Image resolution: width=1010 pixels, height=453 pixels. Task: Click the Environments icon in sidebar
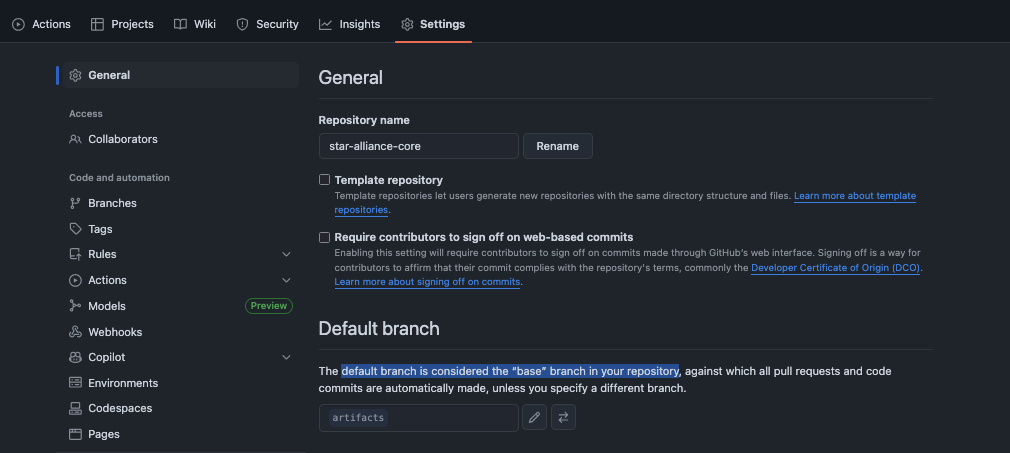75,383
